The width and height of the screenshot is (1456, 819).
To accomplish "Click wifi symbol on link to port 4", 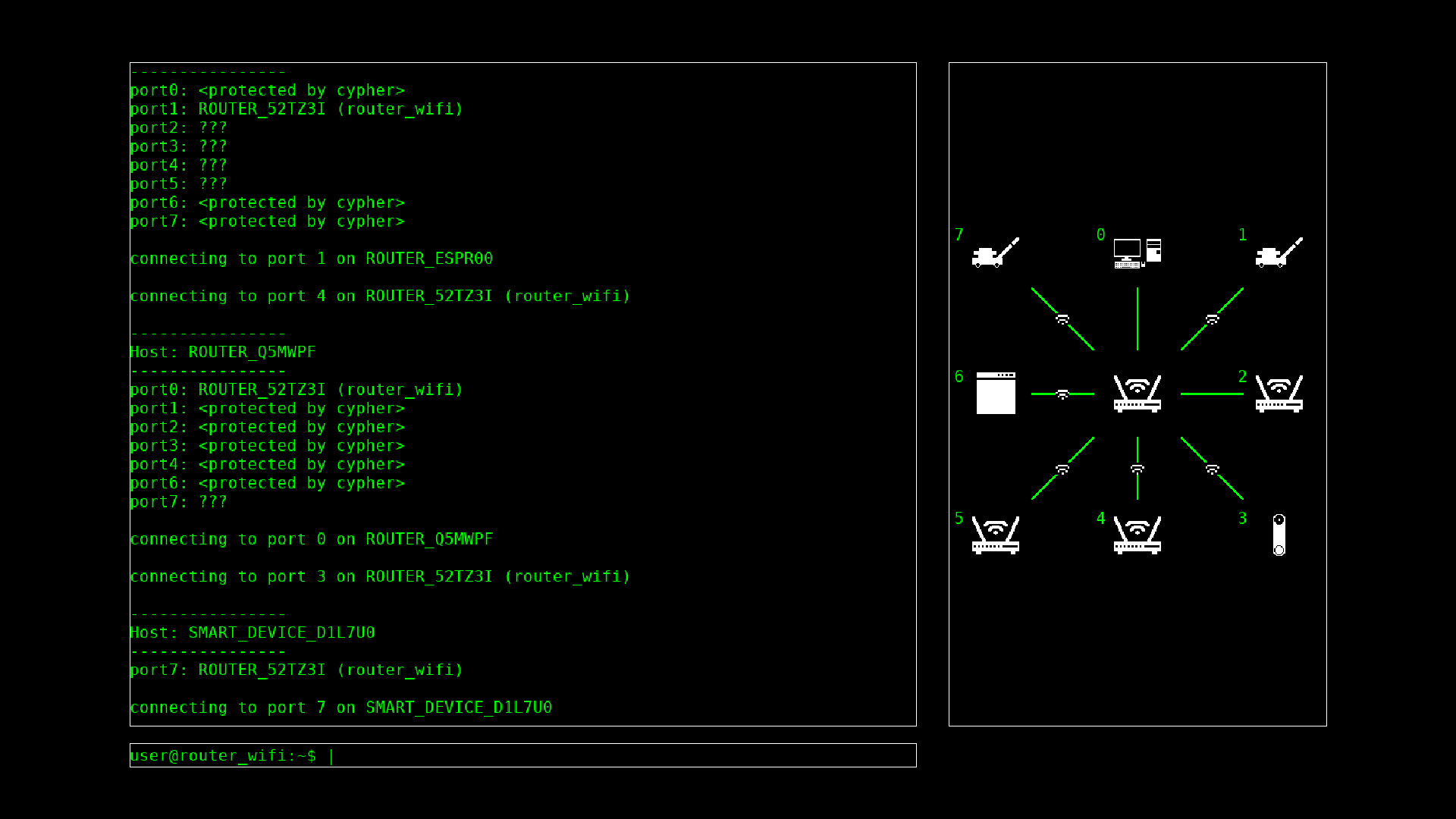I will point(1137,469).
